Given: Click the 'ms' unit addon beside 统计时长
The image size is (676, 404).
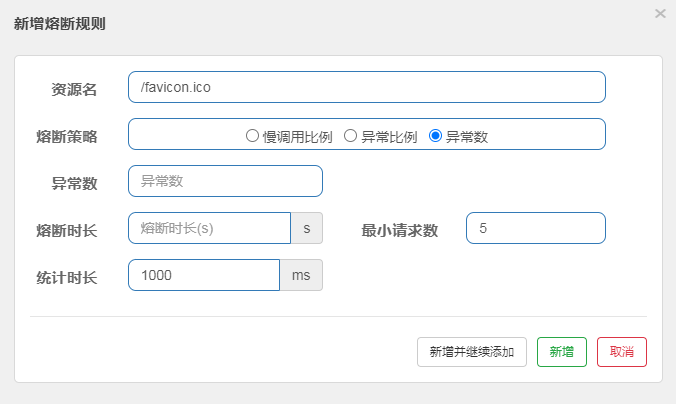Looking at the screenshot, I should (x=301, y=275).
